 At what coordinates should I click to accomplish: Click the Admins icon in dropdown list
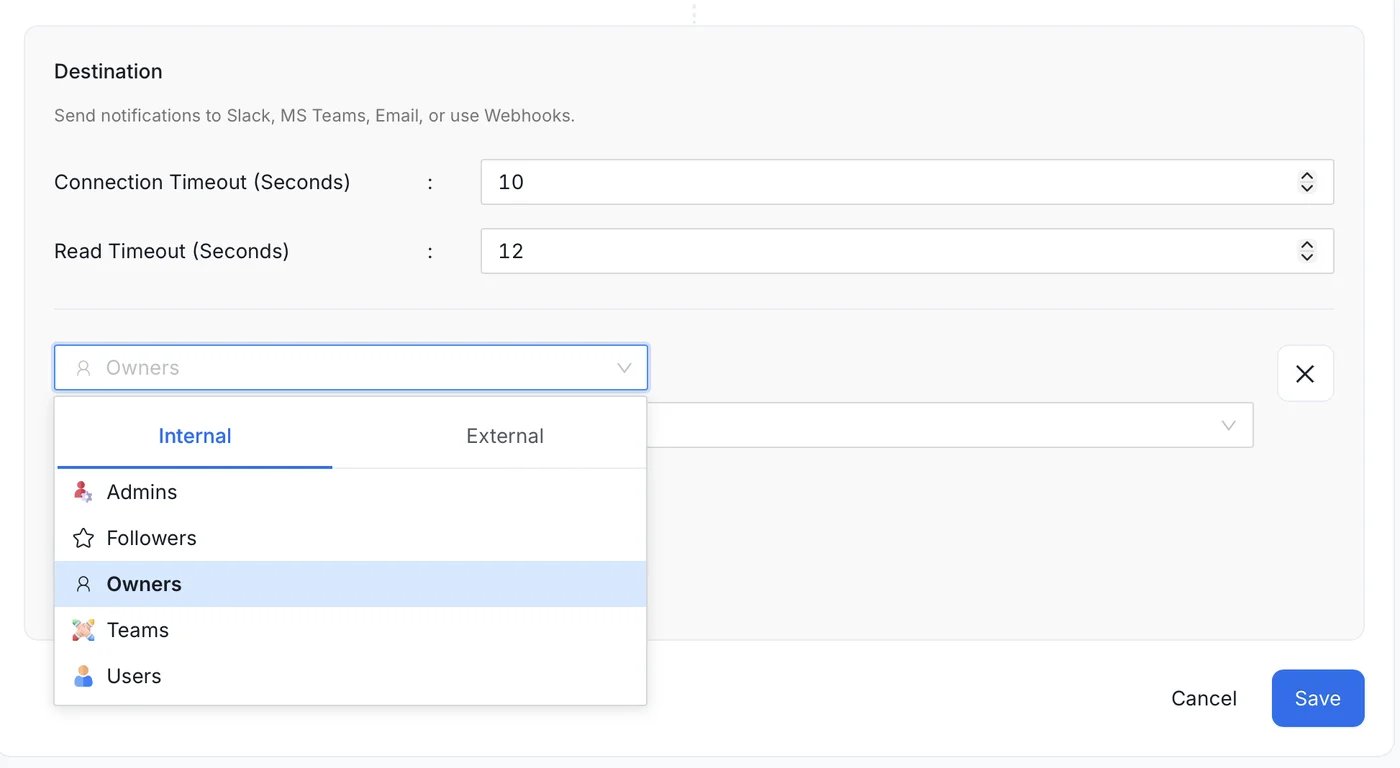(x=83, y=492)
